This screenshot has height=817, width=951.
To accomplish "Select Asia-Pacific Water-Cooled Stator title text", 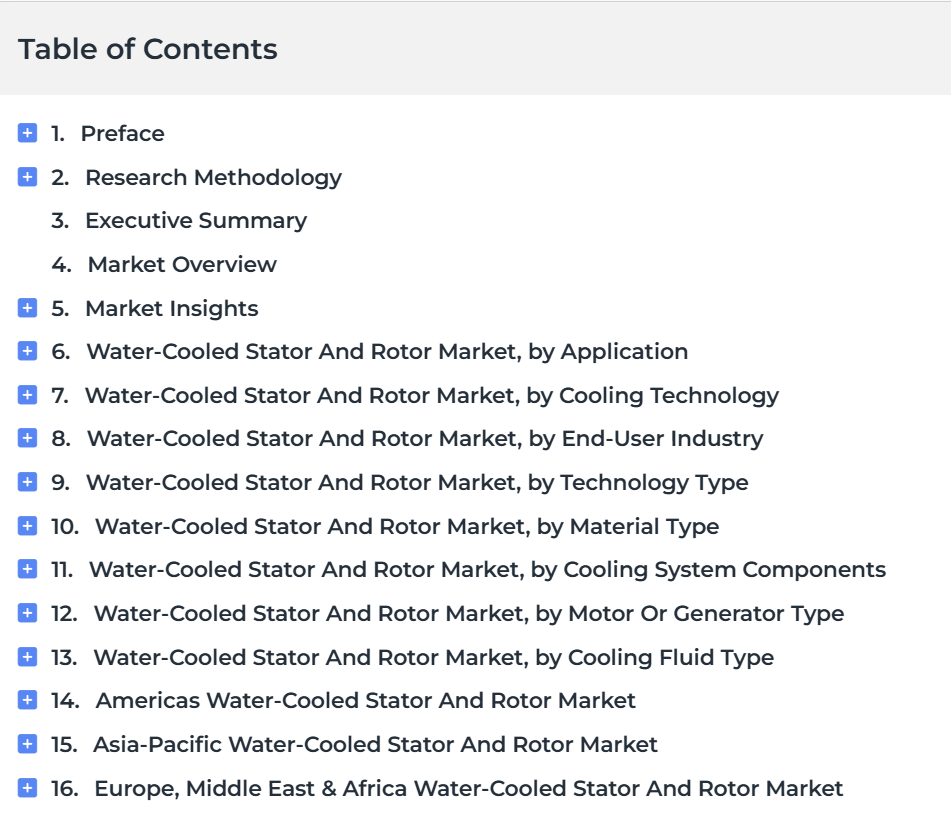I will [375, 744].
